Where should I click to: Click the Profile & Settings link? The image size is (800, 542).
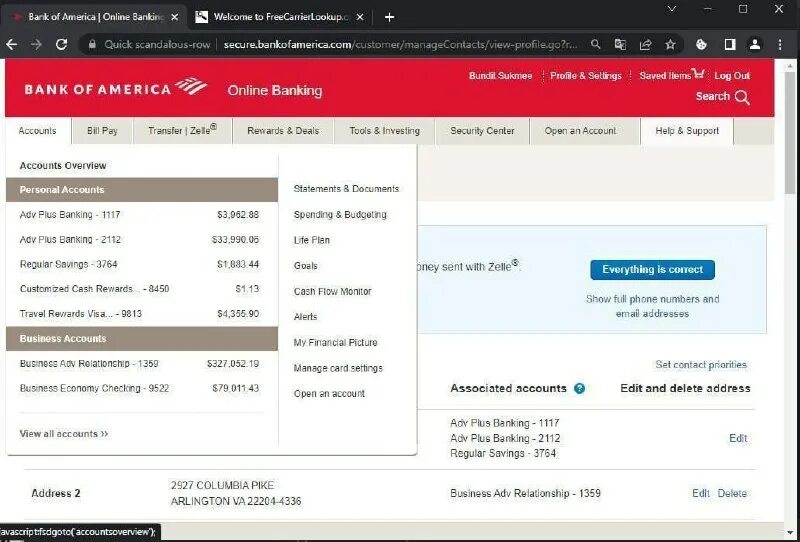(586, 76)
